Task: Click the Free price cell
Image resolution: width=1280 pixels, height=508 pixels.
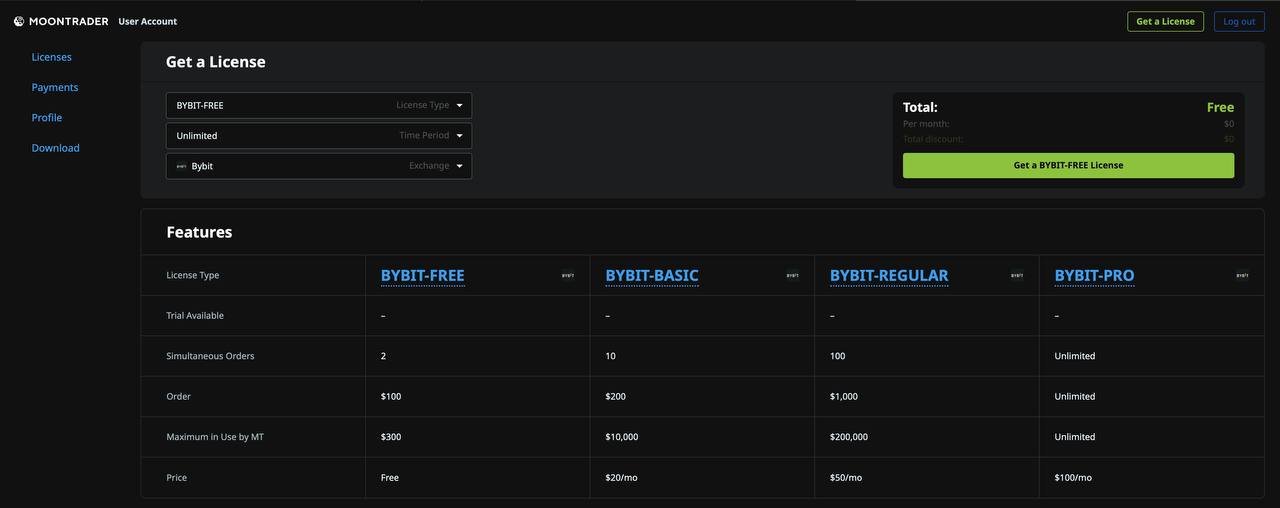Action: click(390, 478)
